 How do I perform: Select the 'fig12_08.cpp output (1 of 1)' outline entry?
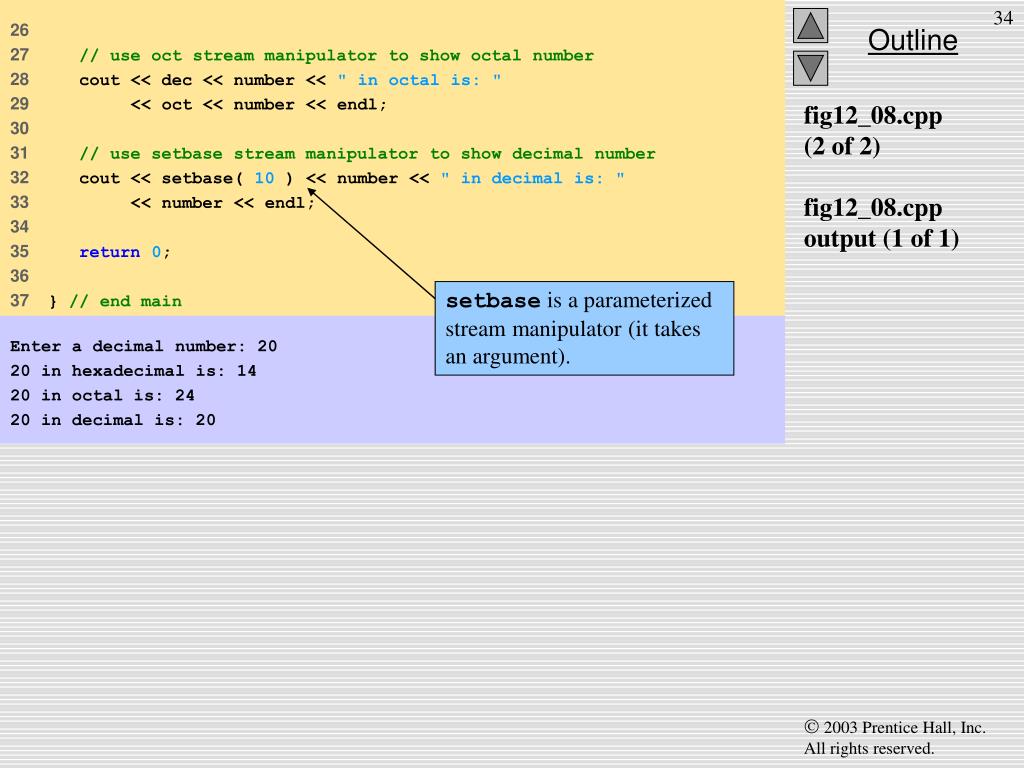pos(881,223)
